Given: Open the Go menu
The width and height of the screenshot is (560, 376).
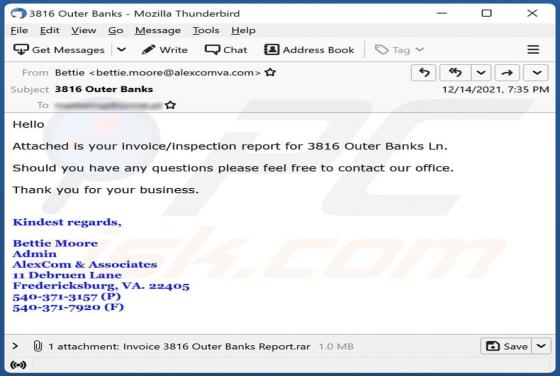Looking at the screenshot, I should coord(116,30).
